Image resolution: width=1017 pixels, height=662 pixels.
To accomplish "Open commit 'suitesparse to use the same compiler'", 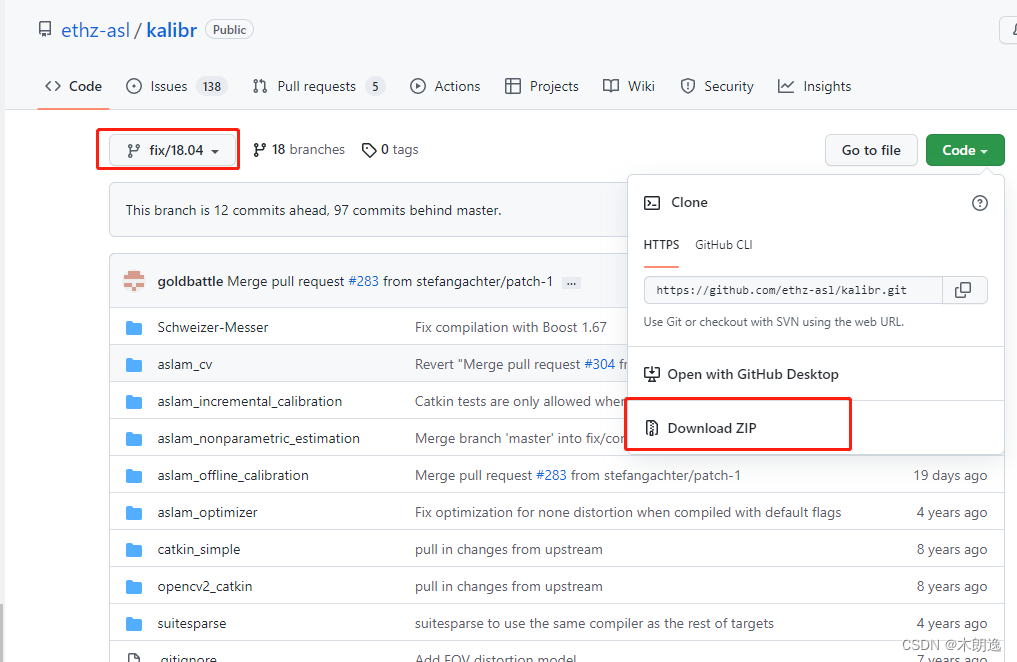I will (594, 623).
